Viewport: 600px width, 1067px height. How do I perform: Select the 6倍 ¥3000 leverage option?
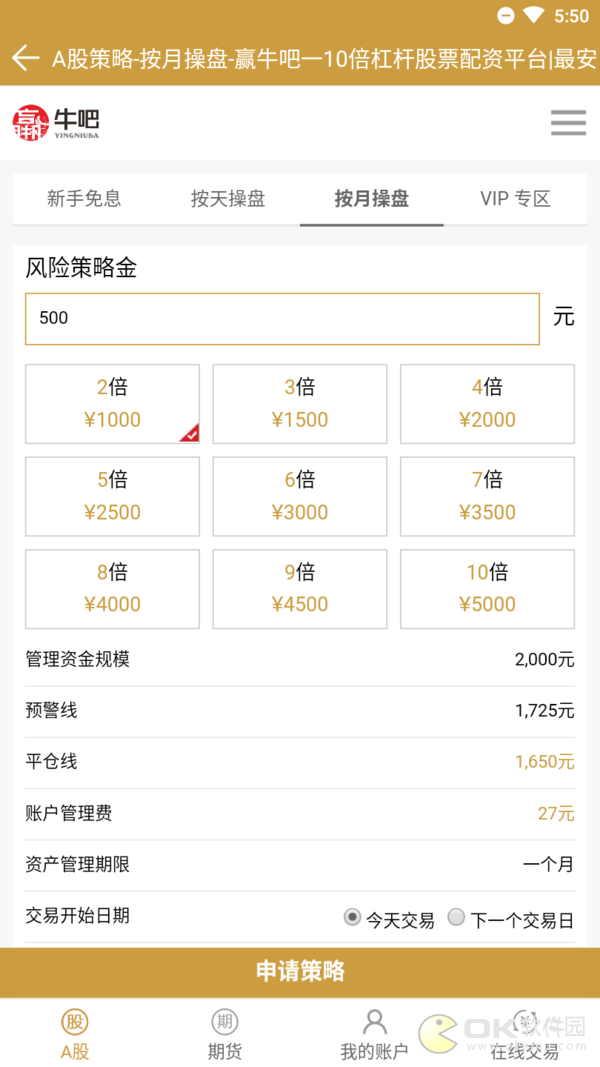pos(300,496)
